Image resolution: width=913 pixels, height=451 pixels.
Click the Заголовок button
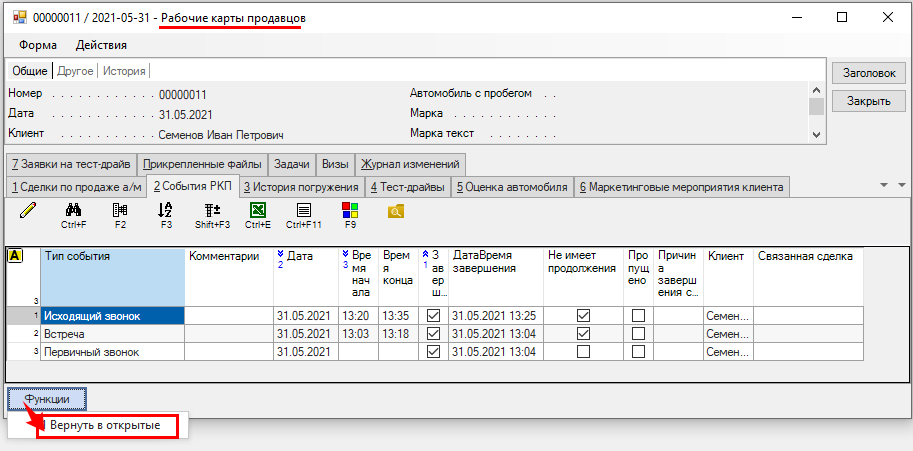869,73
